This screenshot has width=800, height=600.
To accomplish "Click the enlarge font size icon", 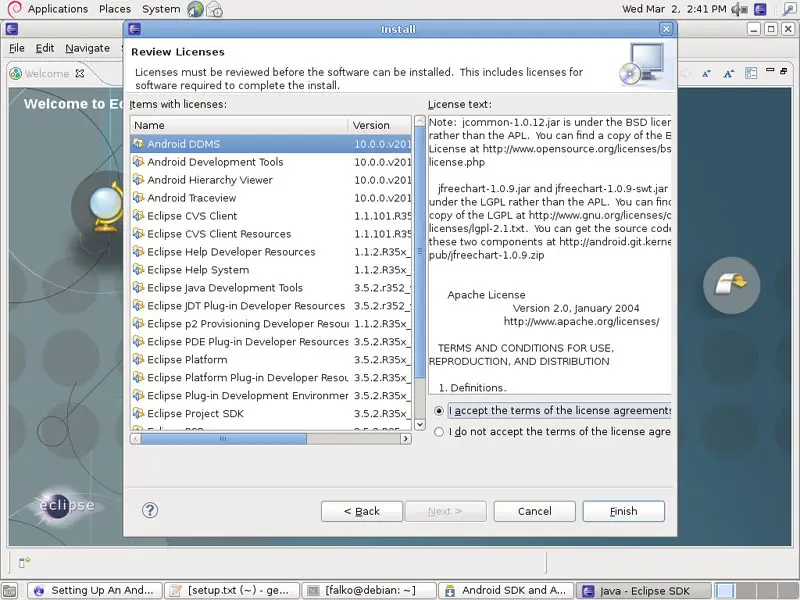I will [x=729, y=73].
